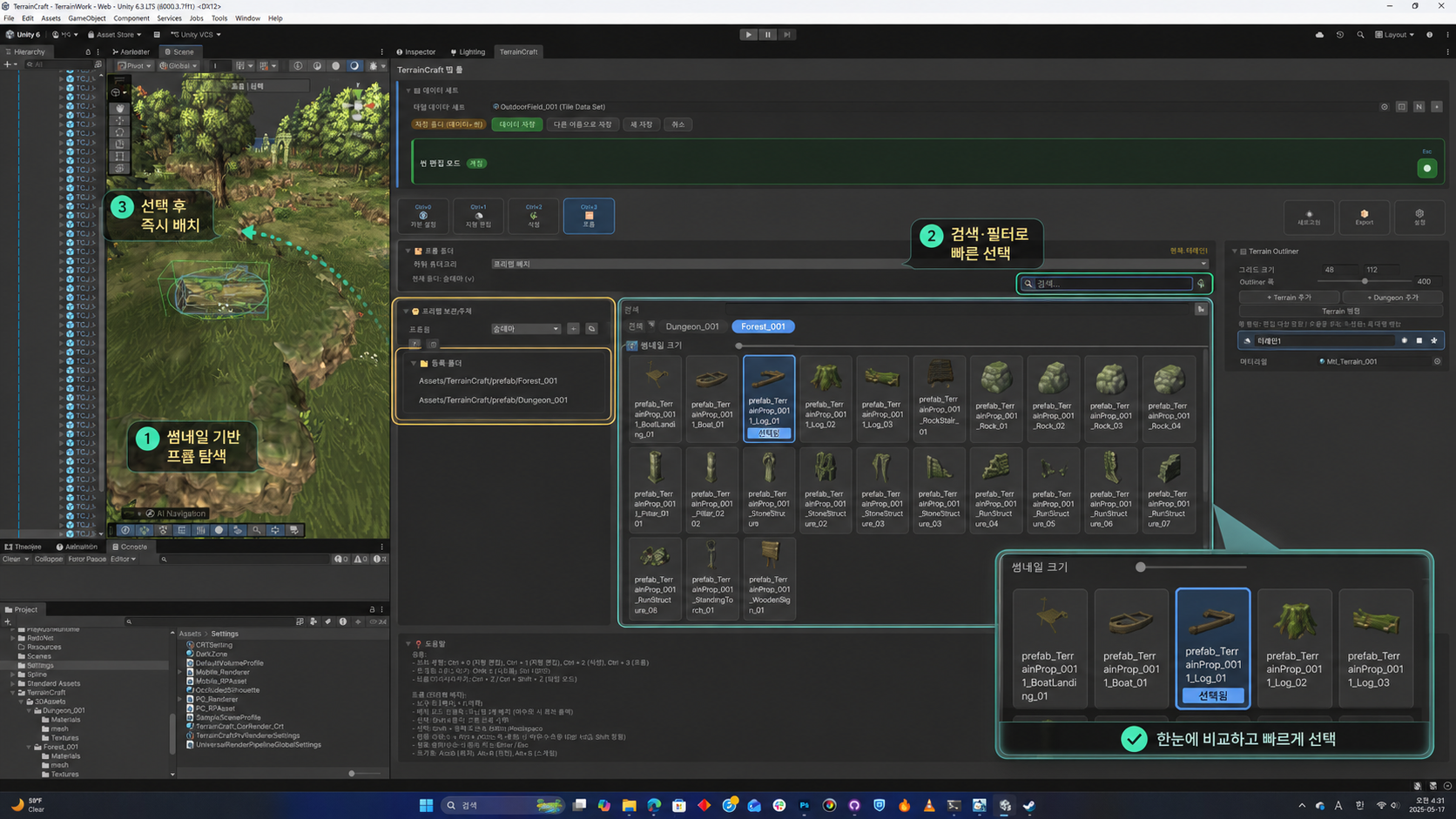This screenshot has height=819, width=1456.
Task: Adjust the Outliner width slider
Action: point(1365,281)
